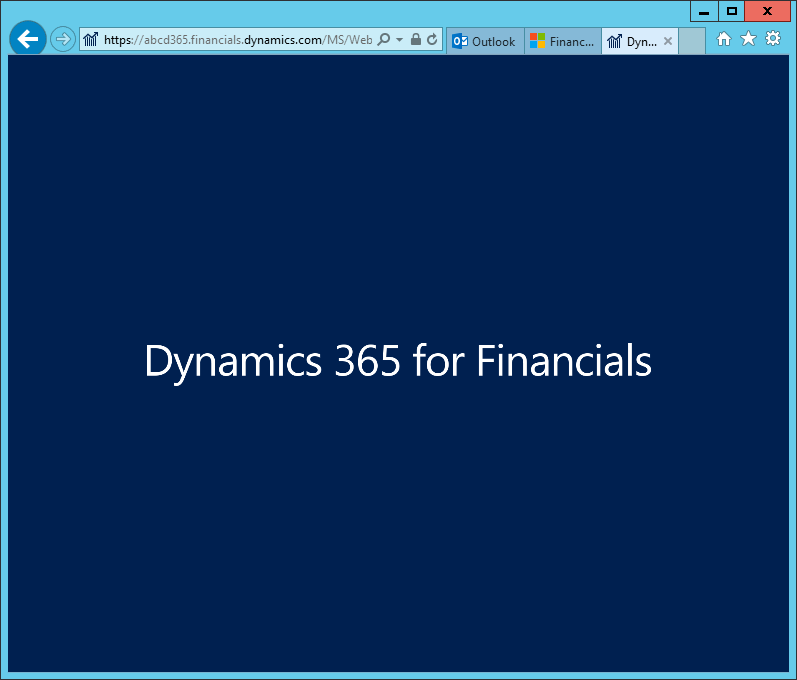The image size is (797, 680).
Task: Open the Tools gear icon
Action: [x=773, y=39]
